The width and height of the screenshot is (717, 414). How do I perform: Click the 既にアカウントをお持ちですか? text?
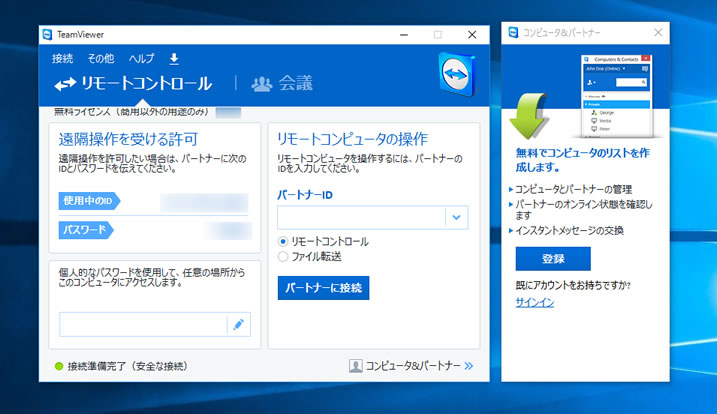coord(573,285)
